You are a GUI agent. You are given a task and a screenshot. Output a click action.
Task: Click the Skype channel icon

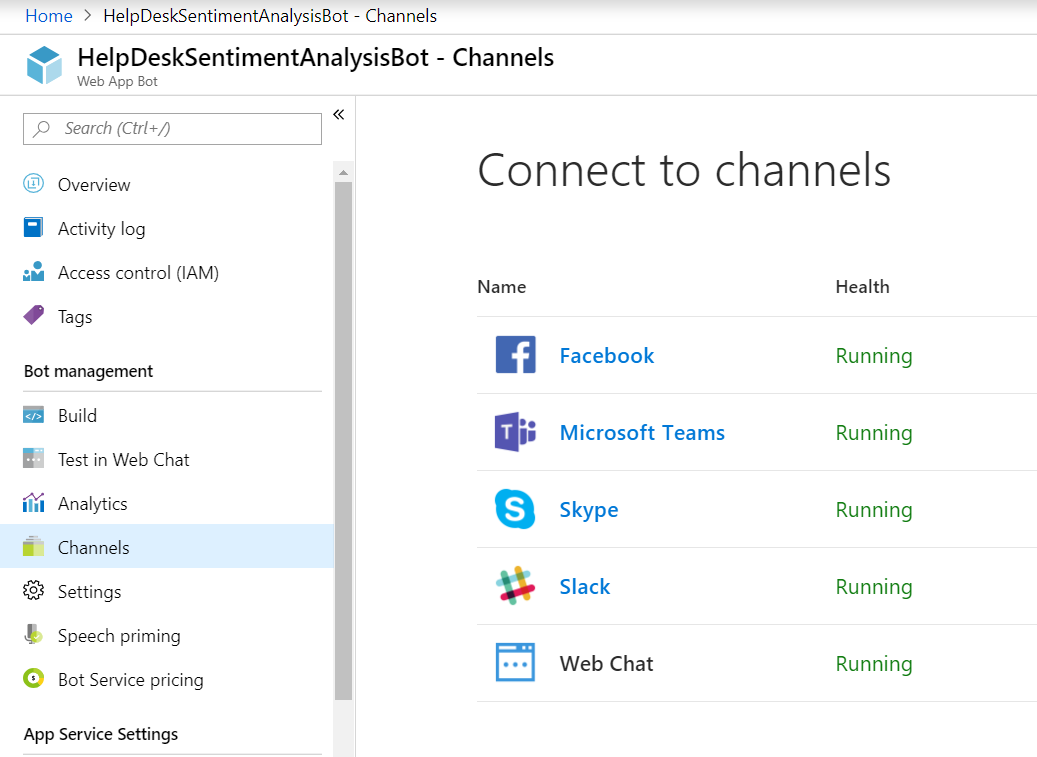coord(515,509)
